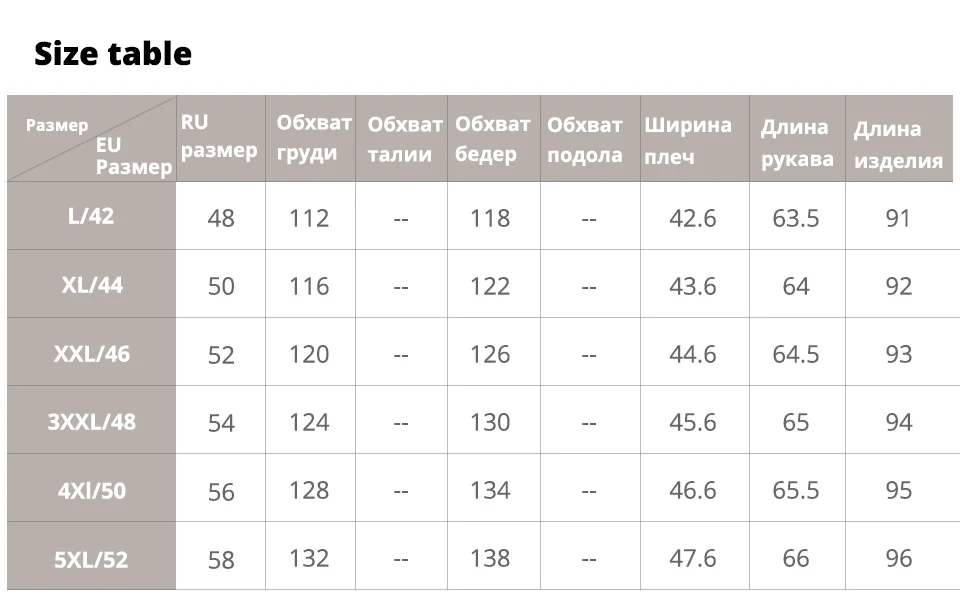Click hip value 126 in XXL row
This screenshot has height=609, width=960.
point(490,354)
